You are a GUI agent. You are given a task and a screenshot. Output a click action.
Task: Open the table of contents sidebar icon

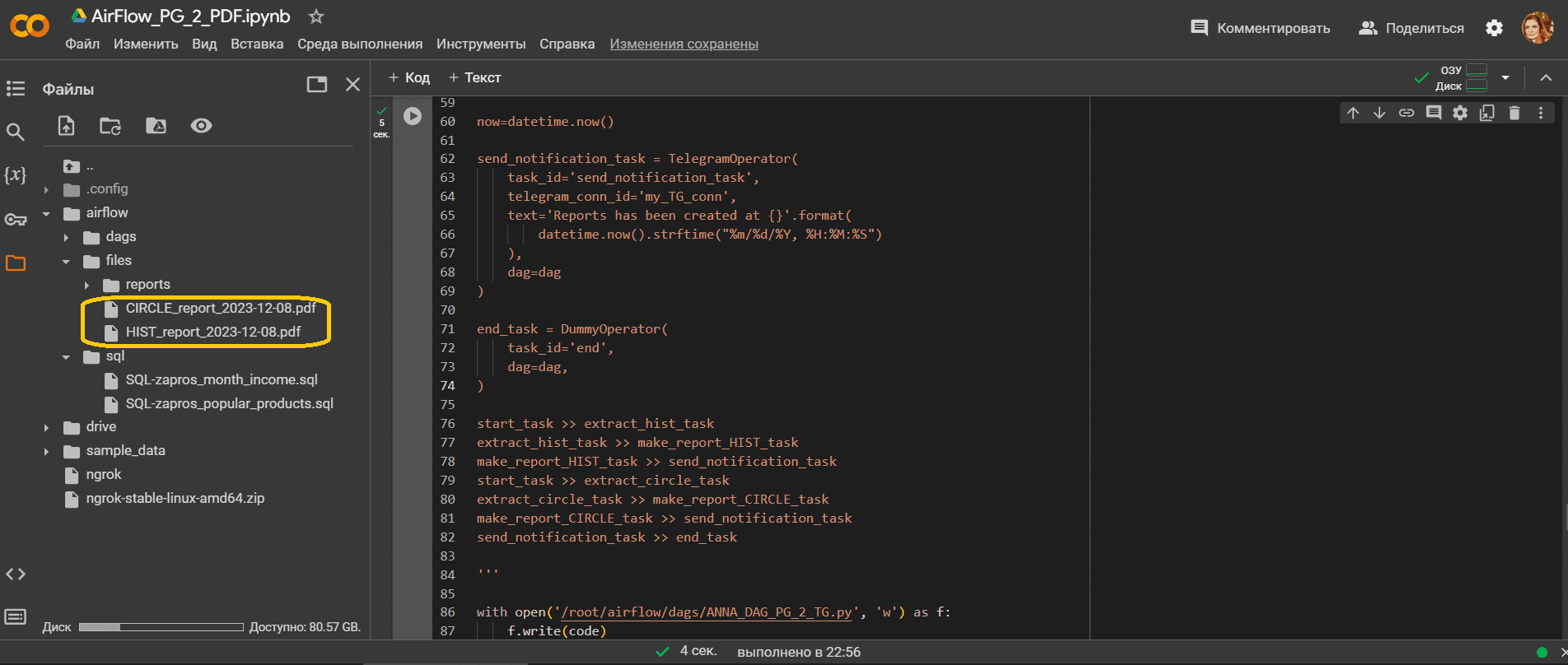pos(16,88)
